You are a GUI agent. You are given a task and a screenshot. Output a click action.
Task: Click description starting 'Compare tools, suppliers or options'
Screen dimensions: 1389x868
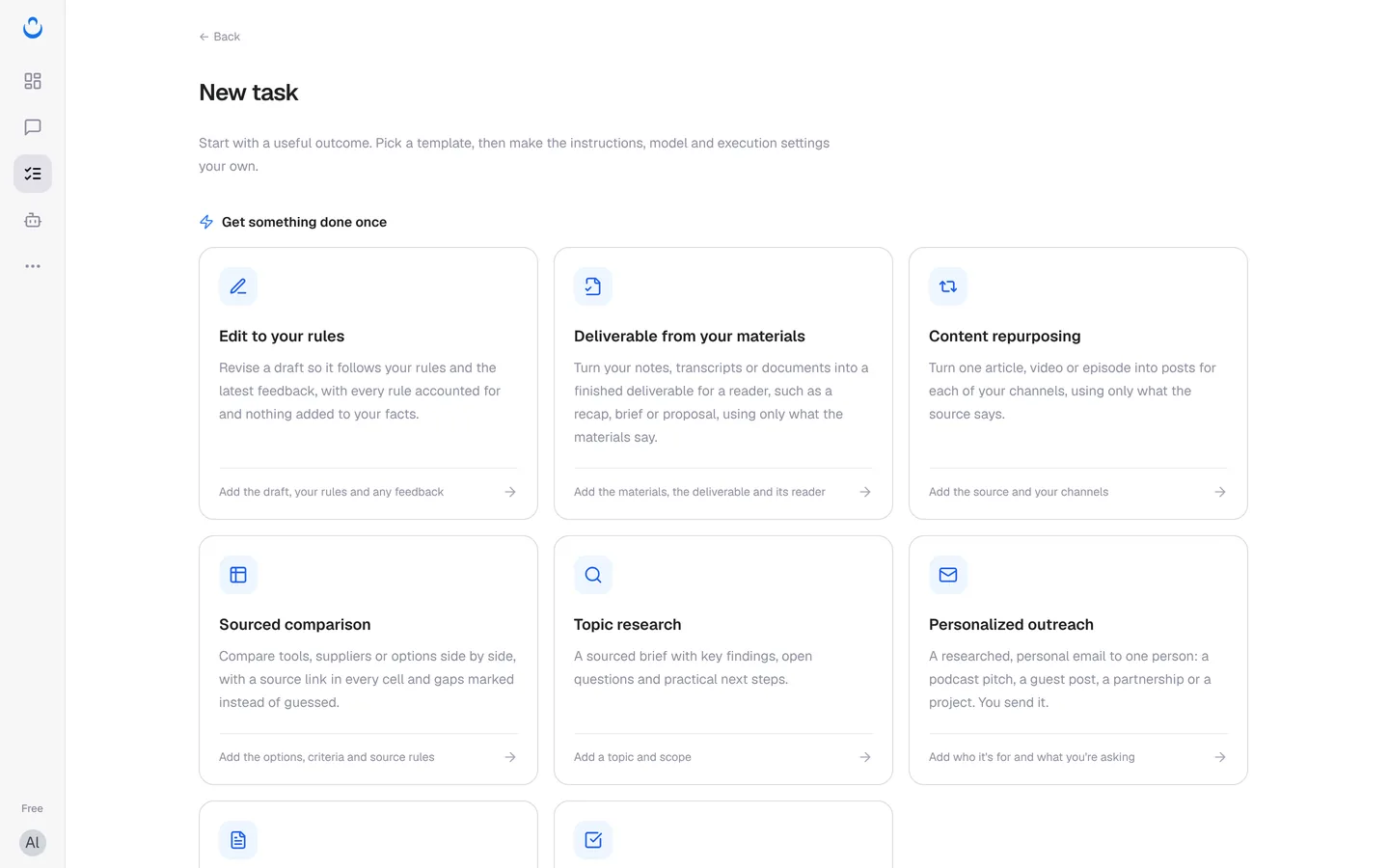pyautogui.click(x=368, y=679)
